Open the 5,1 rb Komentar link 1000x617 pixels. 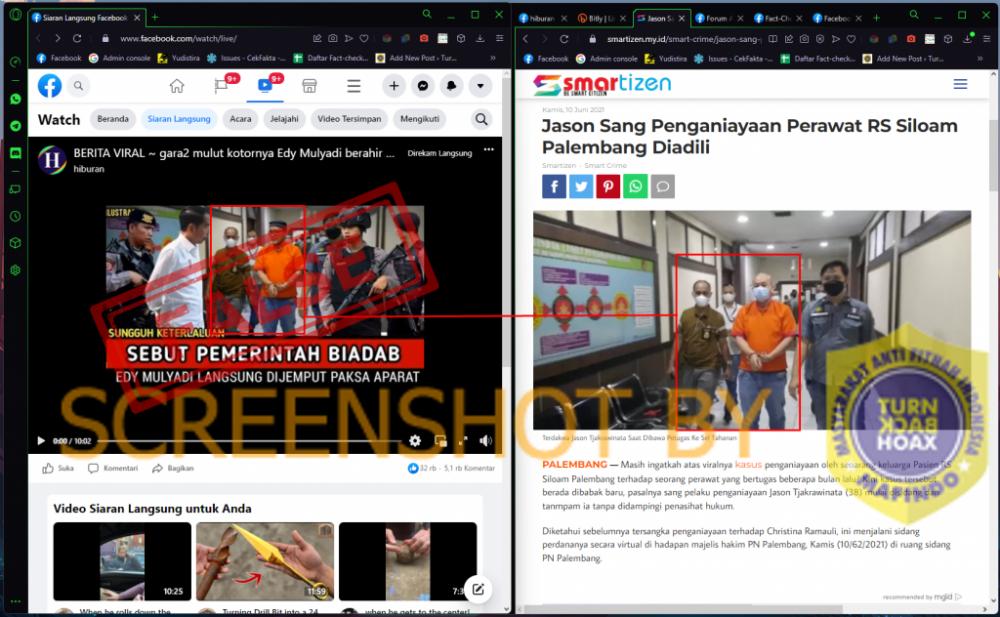[x=469, y=468]
